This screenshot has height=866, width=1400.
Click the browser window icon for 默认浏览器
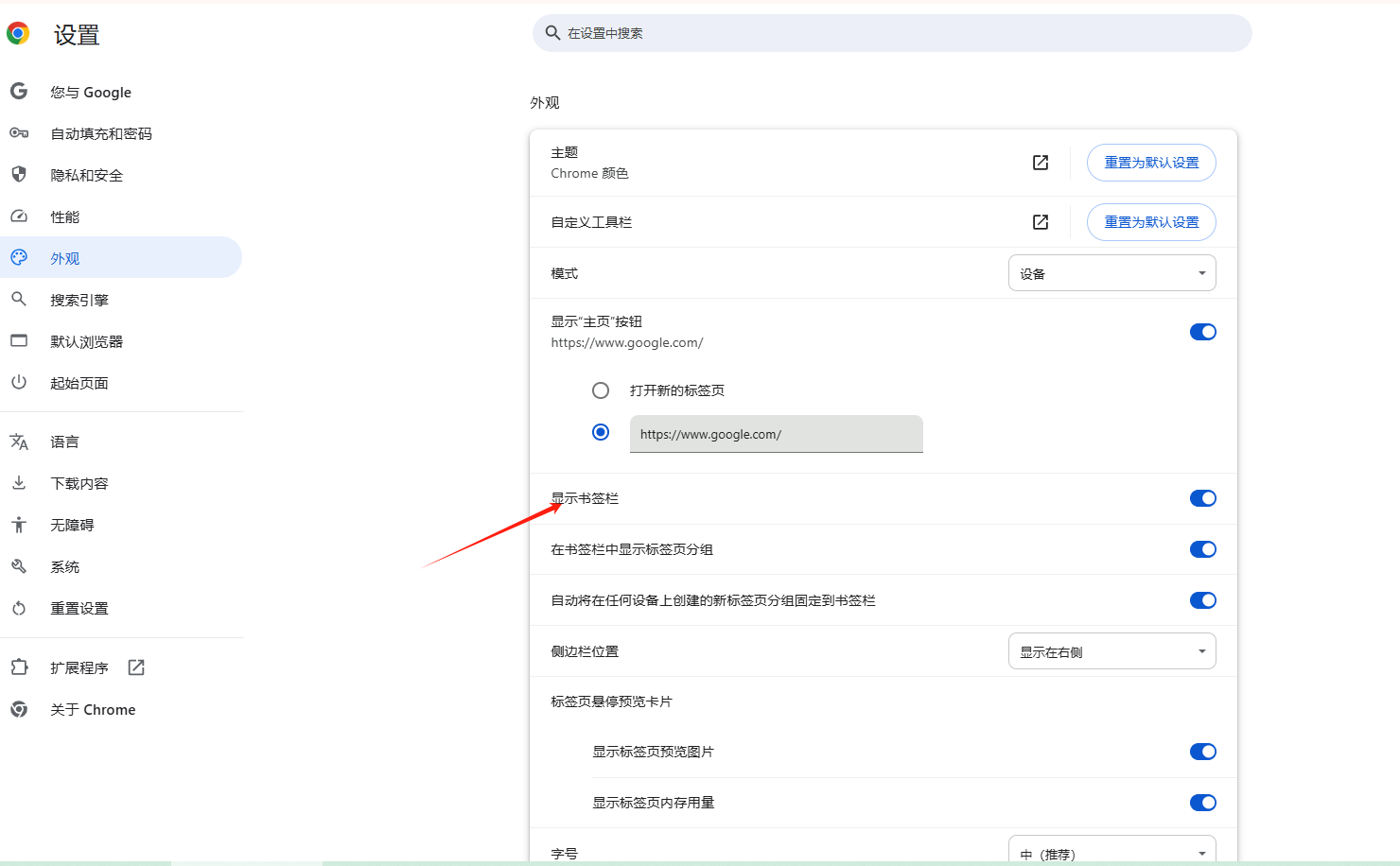19,340
